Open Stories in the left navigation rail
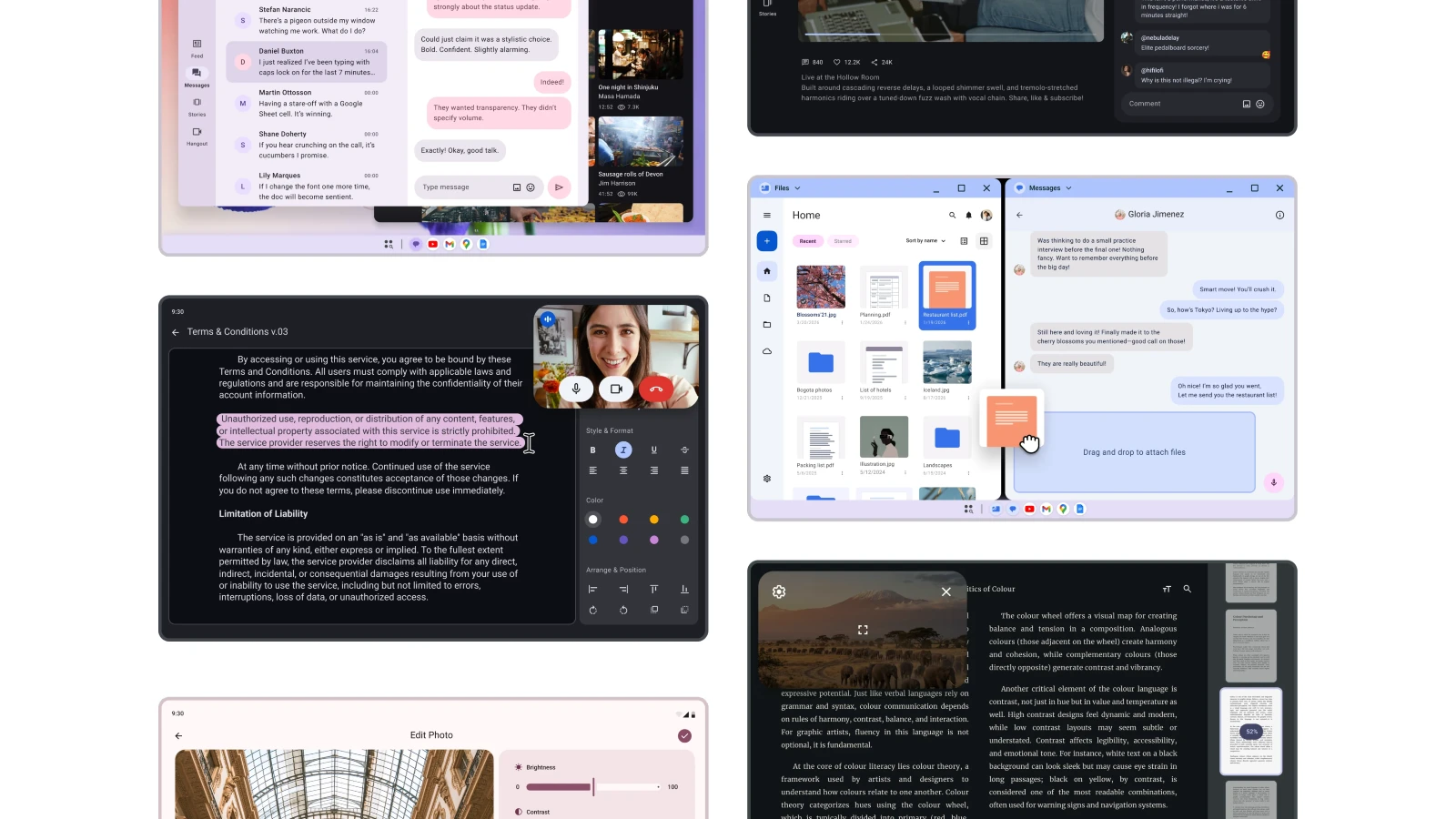1456x819 pixels. [197, 106]
